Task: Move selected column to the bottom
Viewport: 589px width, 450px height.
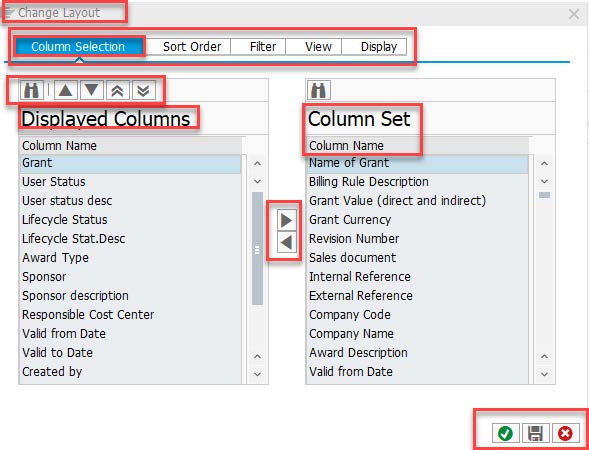Action: (x=143, y=91)
